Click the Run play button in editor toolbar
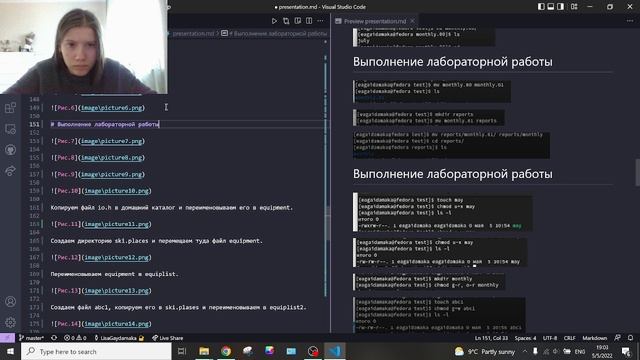The width and height of the screenshot is (640, 360). pyautogui.click(x=274, y=21)
